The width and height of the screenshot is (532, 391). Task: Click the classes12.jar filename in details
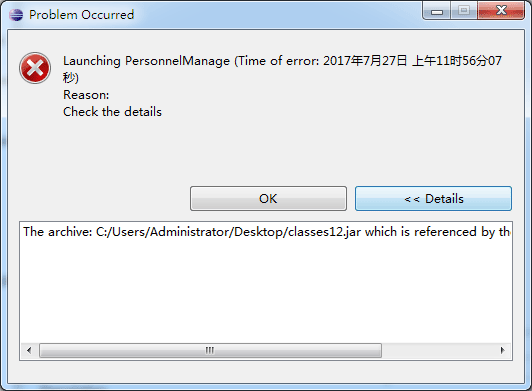tap(324, 232)
